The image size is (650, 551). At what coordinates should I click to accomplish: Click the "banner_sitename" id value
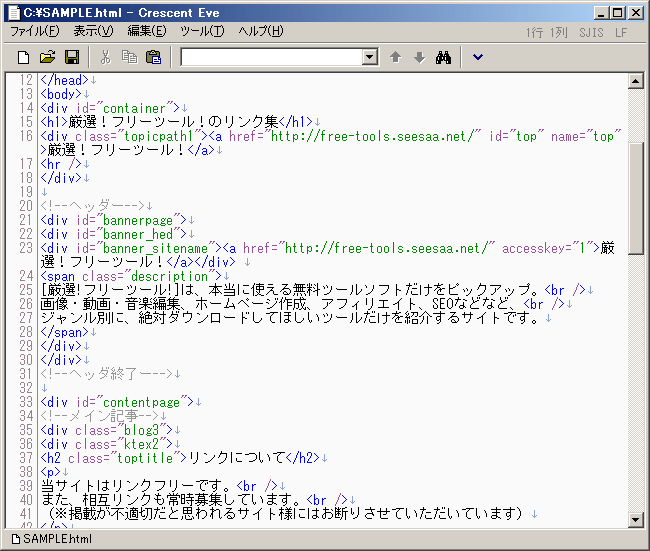[155, 248]
